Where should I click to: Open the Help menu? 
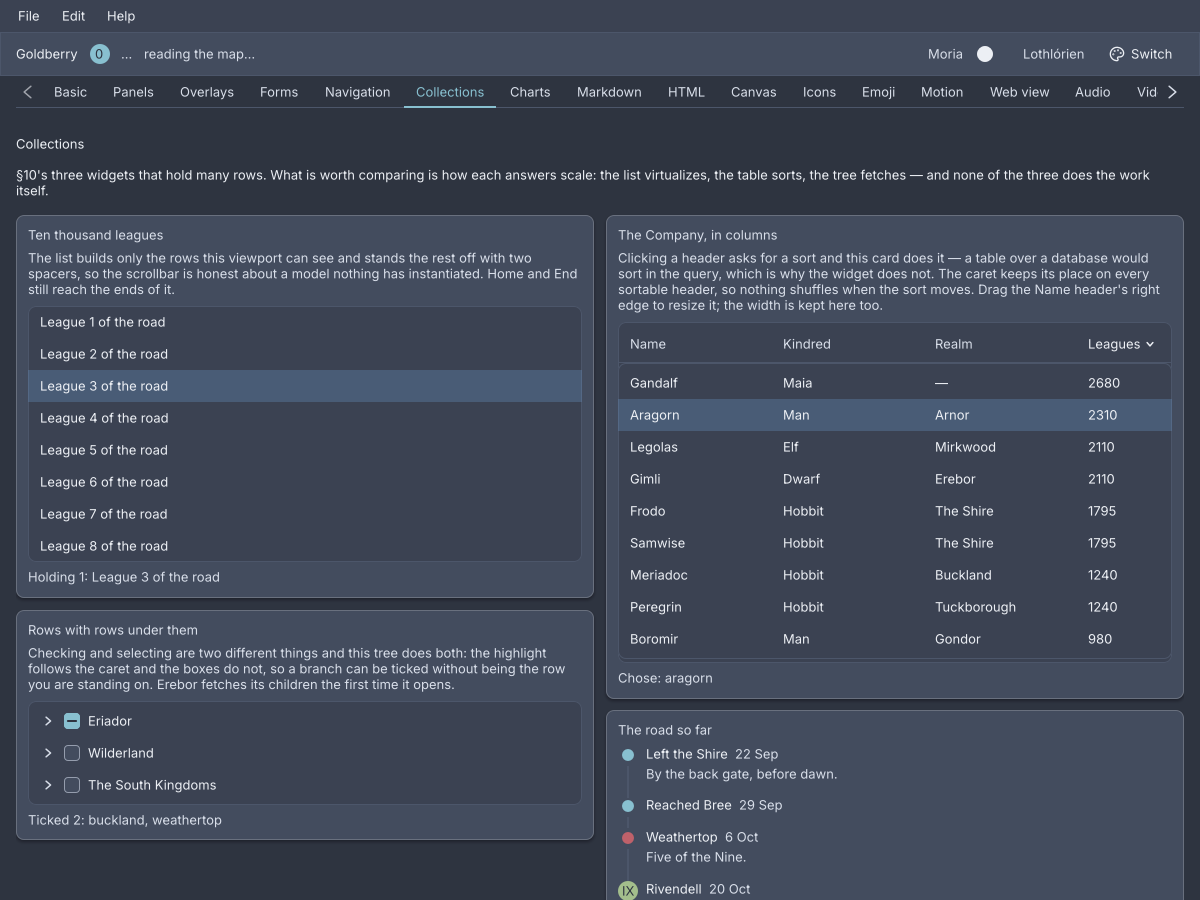[x=121, y=16]
